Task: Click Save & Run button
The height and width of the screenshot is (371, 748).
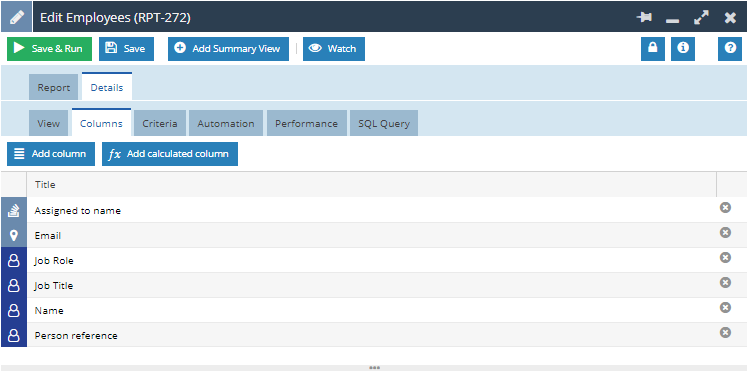Action: coord(50,49)
